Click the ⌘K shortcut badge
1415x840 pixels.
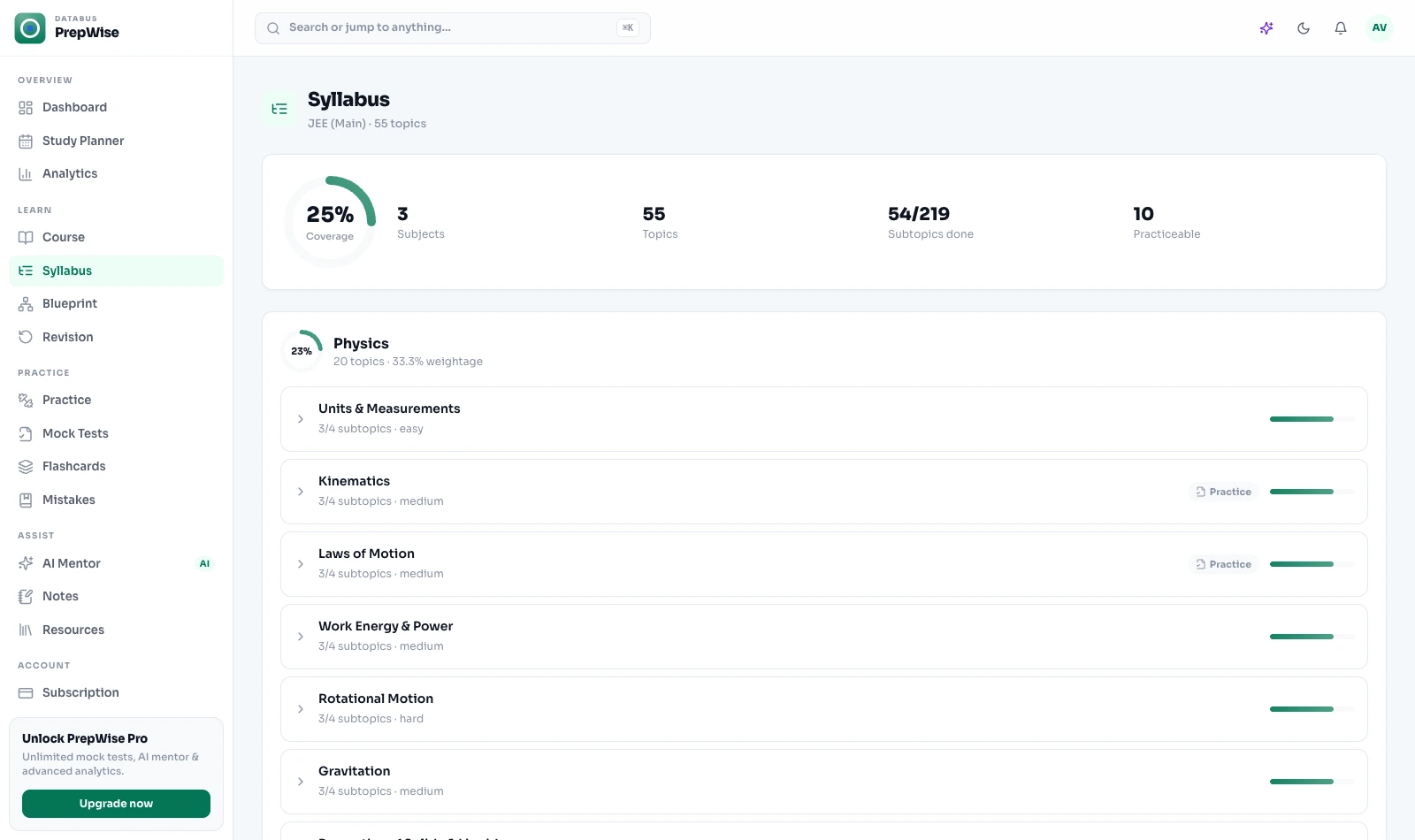(628, 28)
